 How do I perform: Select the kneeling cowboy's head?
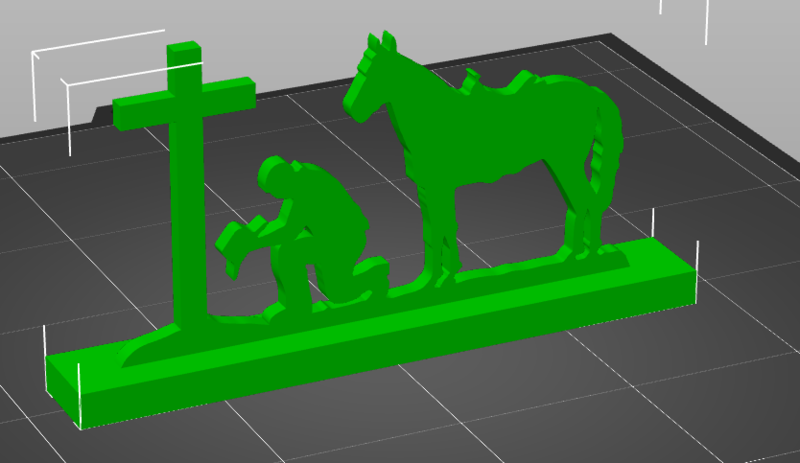tap(274, 173)
